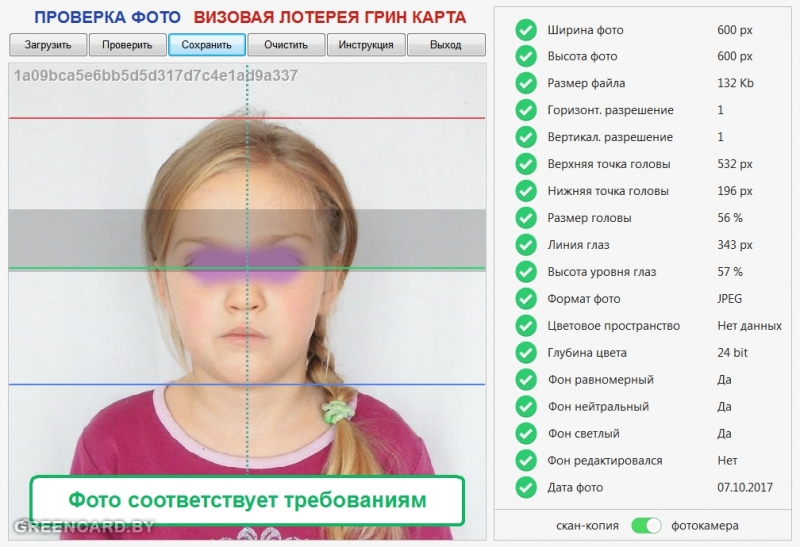Click check icon next to Размер файла
800x547 pixels.
point(526,83)
